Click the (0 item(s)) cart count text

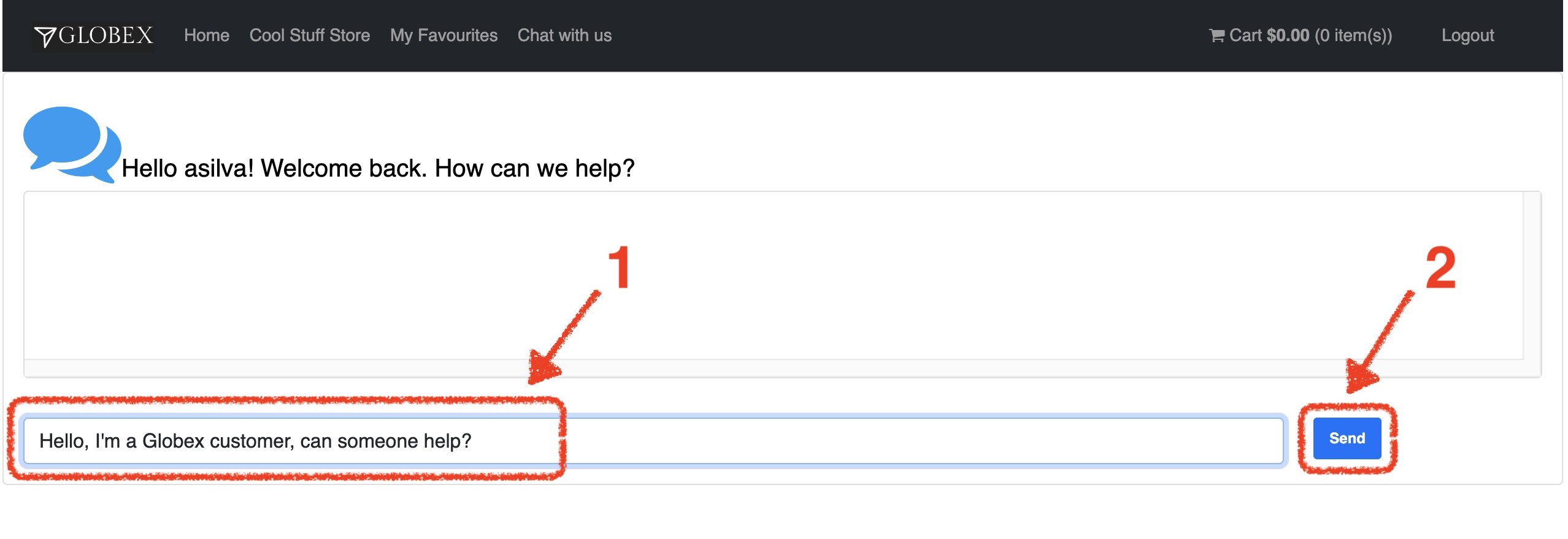tap(1353, 36)
